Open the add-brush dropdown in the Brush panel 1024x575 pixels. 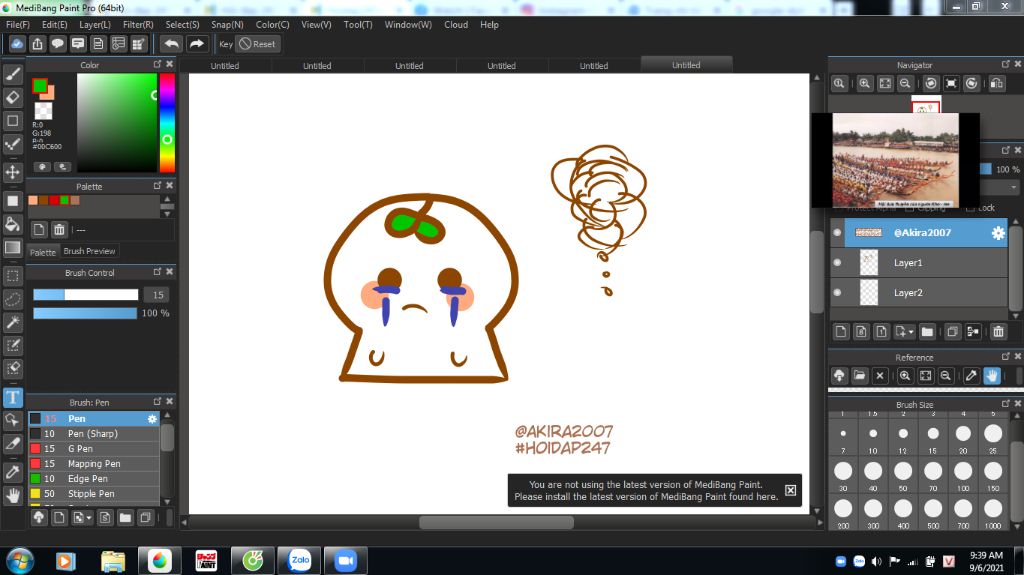82,518
